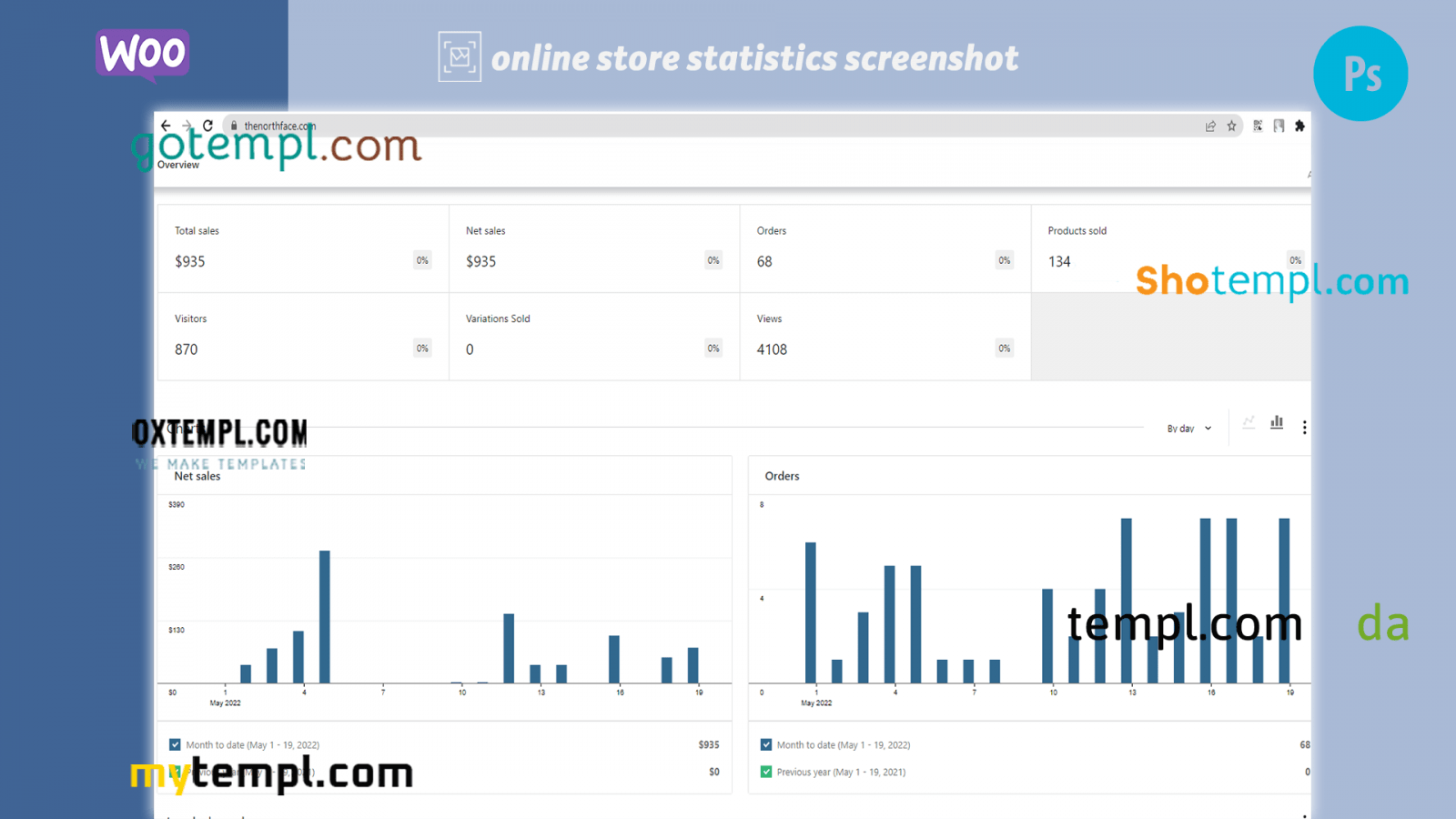Bookmark the page with the star icon

click(1231, 126)
